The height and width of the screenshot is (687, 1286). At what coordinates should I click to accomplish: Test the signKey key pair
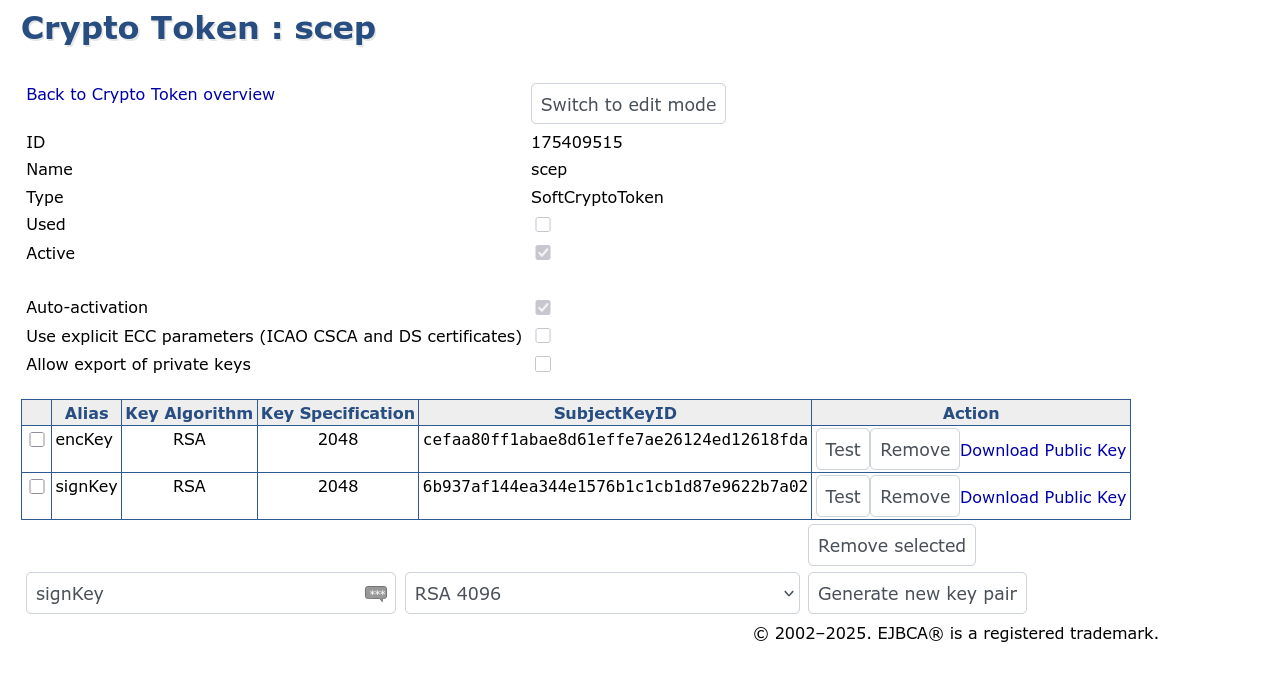point(842,497)
